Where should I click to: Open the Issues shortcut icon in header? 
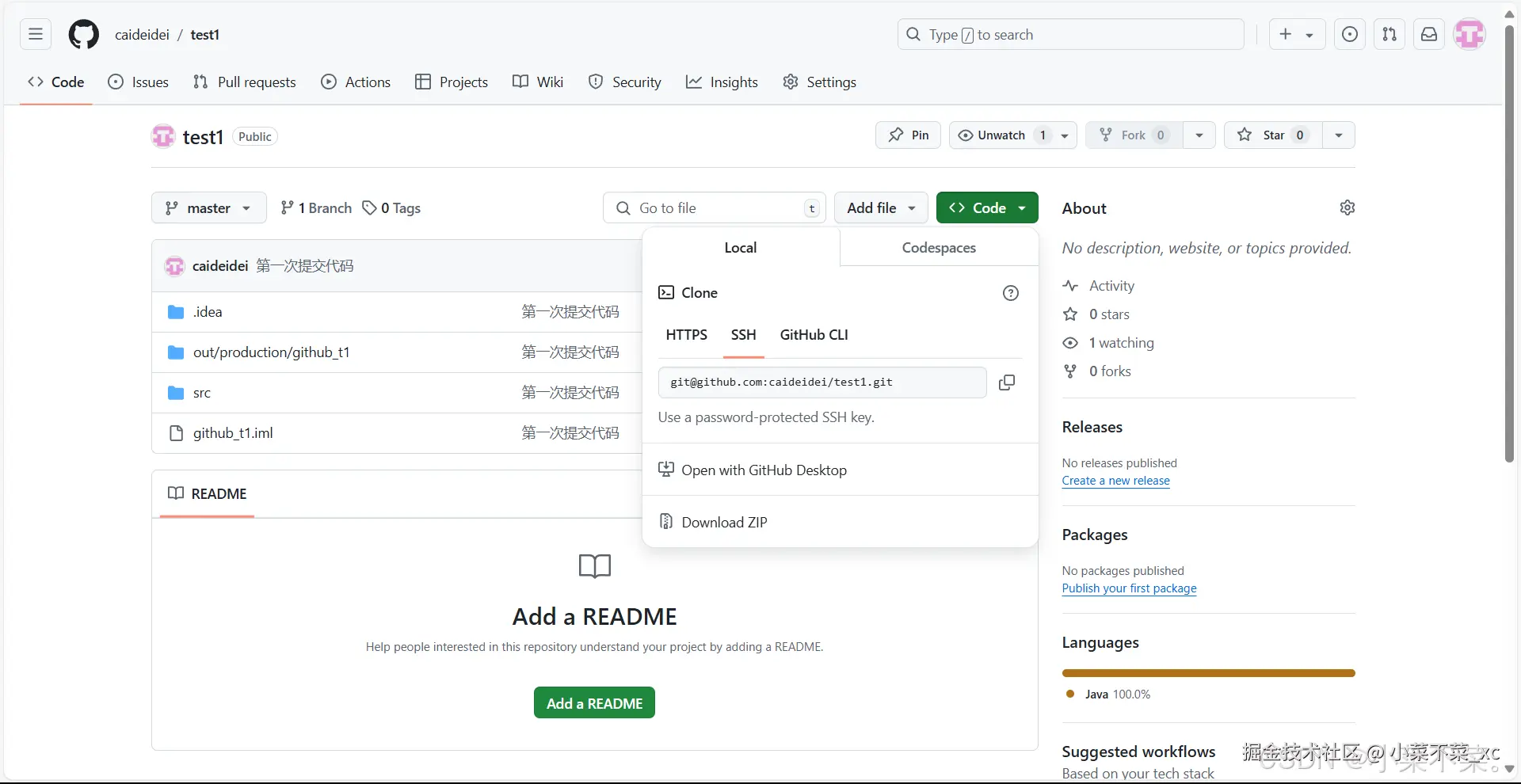point(1350,34)
